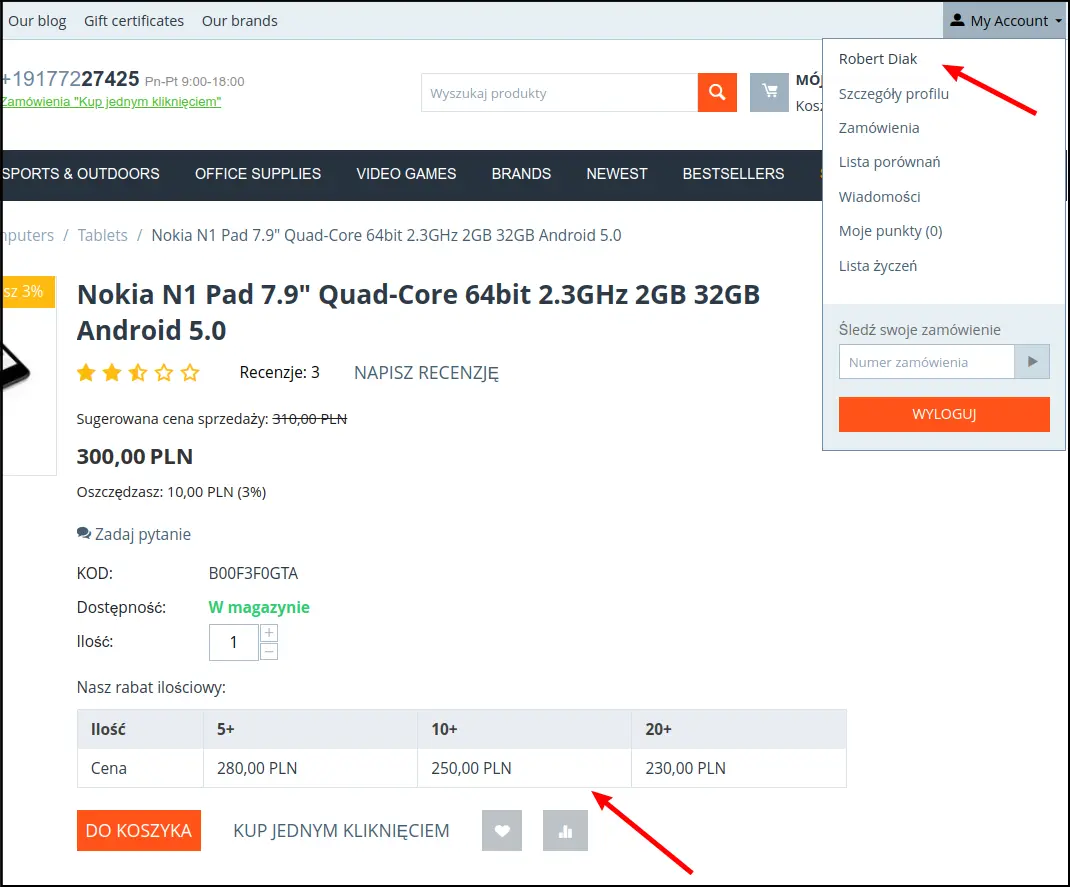Click the orange search magnifier button
This screenshot has height=887, width=1070.
pyautogui.click(x=717, y=92)
